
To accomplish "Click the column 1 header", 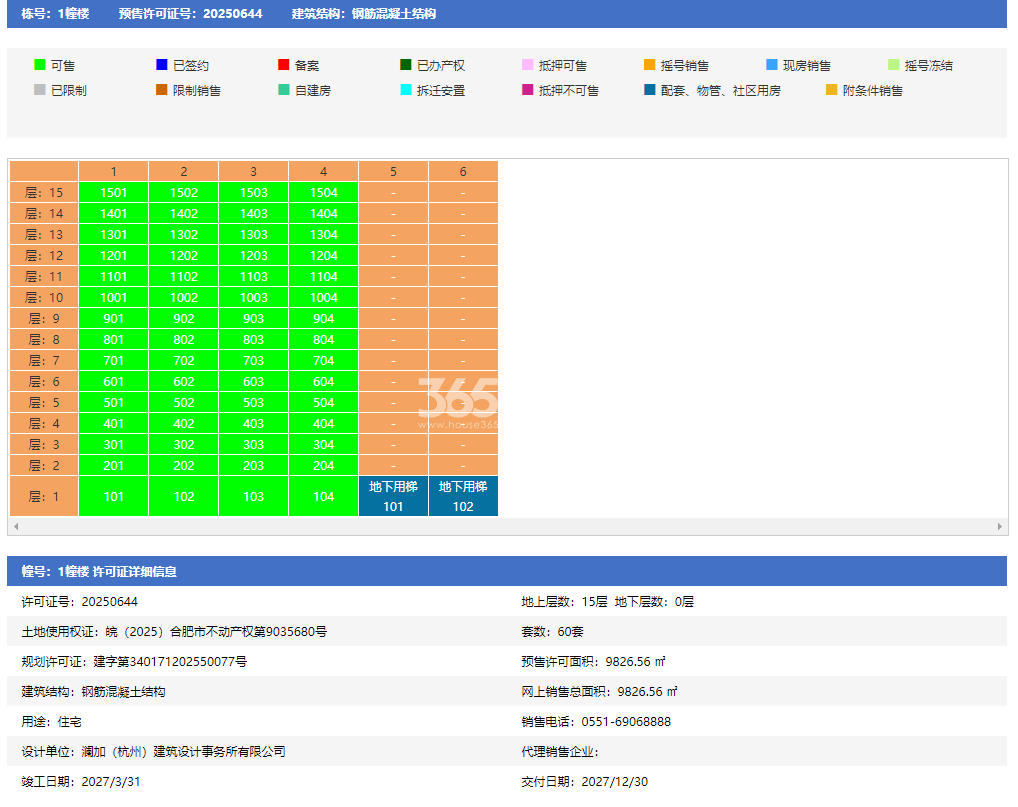I will point(114,171).
